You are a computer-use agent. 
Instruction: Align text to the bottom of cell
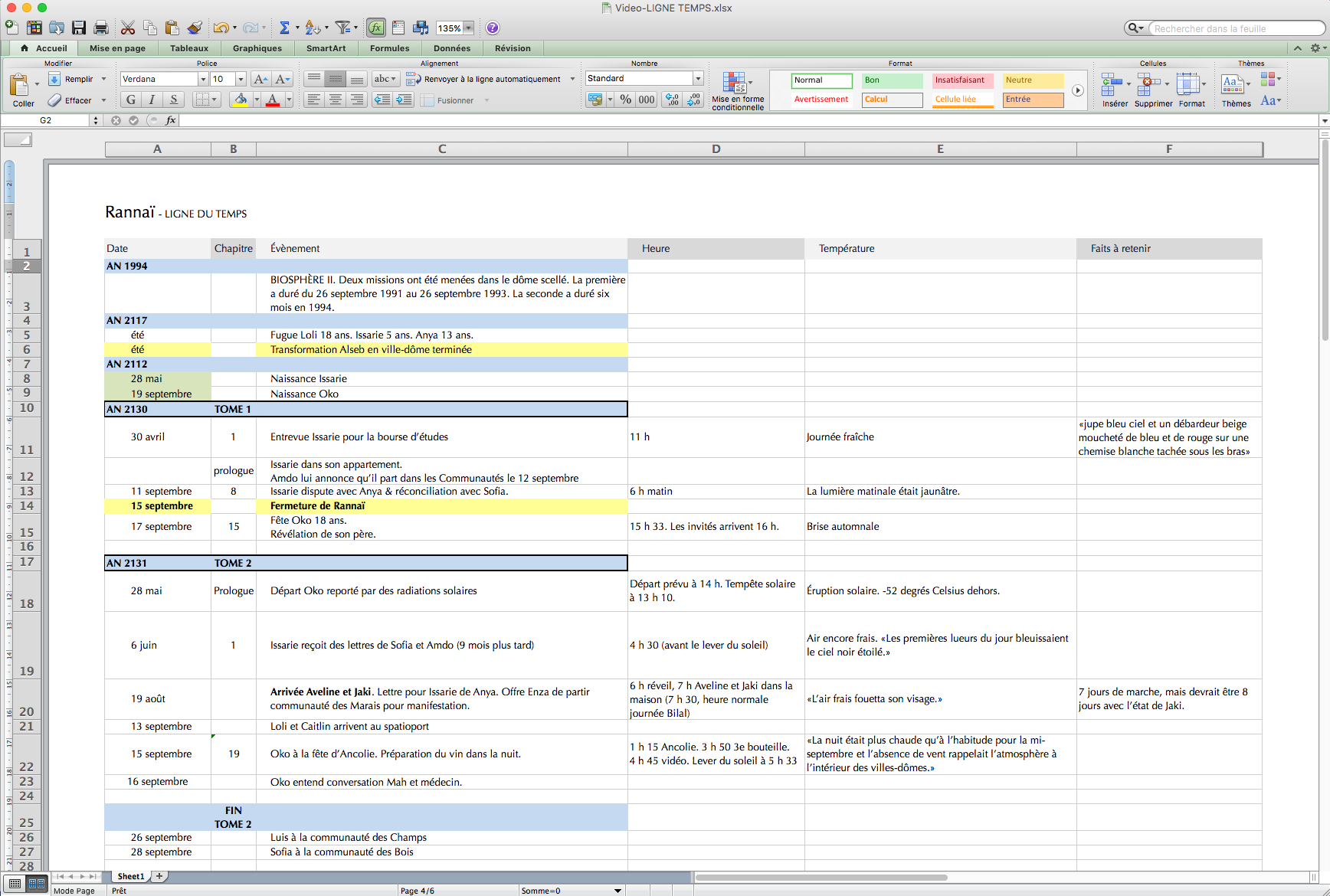357,79
